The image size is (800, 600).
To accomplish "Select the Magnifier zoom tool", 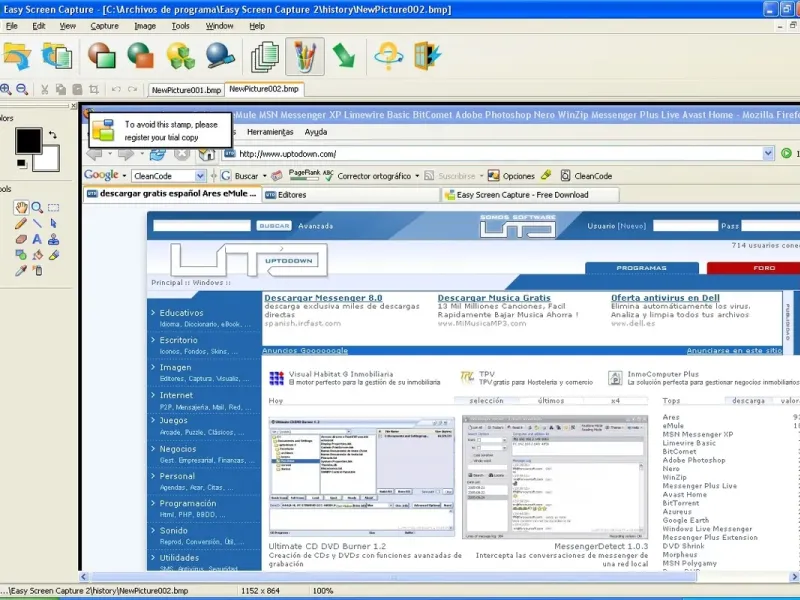I will (37, 207).
